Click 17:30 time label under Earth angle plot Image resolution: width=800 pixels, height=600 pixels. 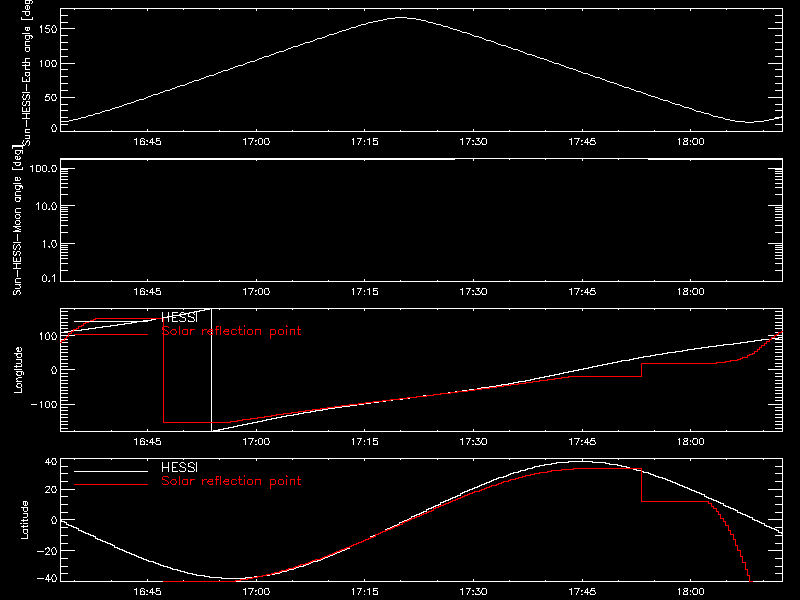coord(473,142)
